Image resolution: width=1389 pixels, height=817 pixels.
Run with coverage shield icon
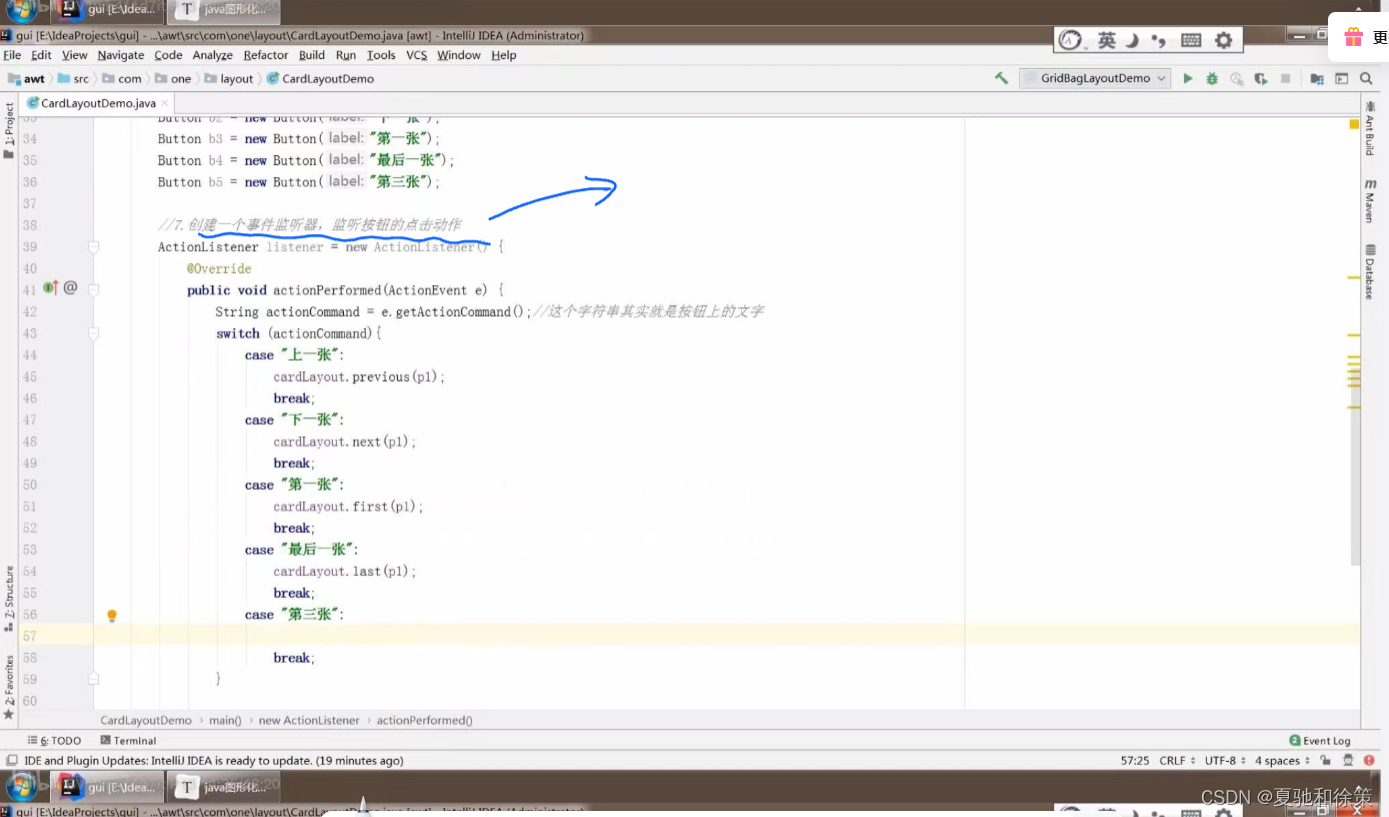[x=1261, y=78]
